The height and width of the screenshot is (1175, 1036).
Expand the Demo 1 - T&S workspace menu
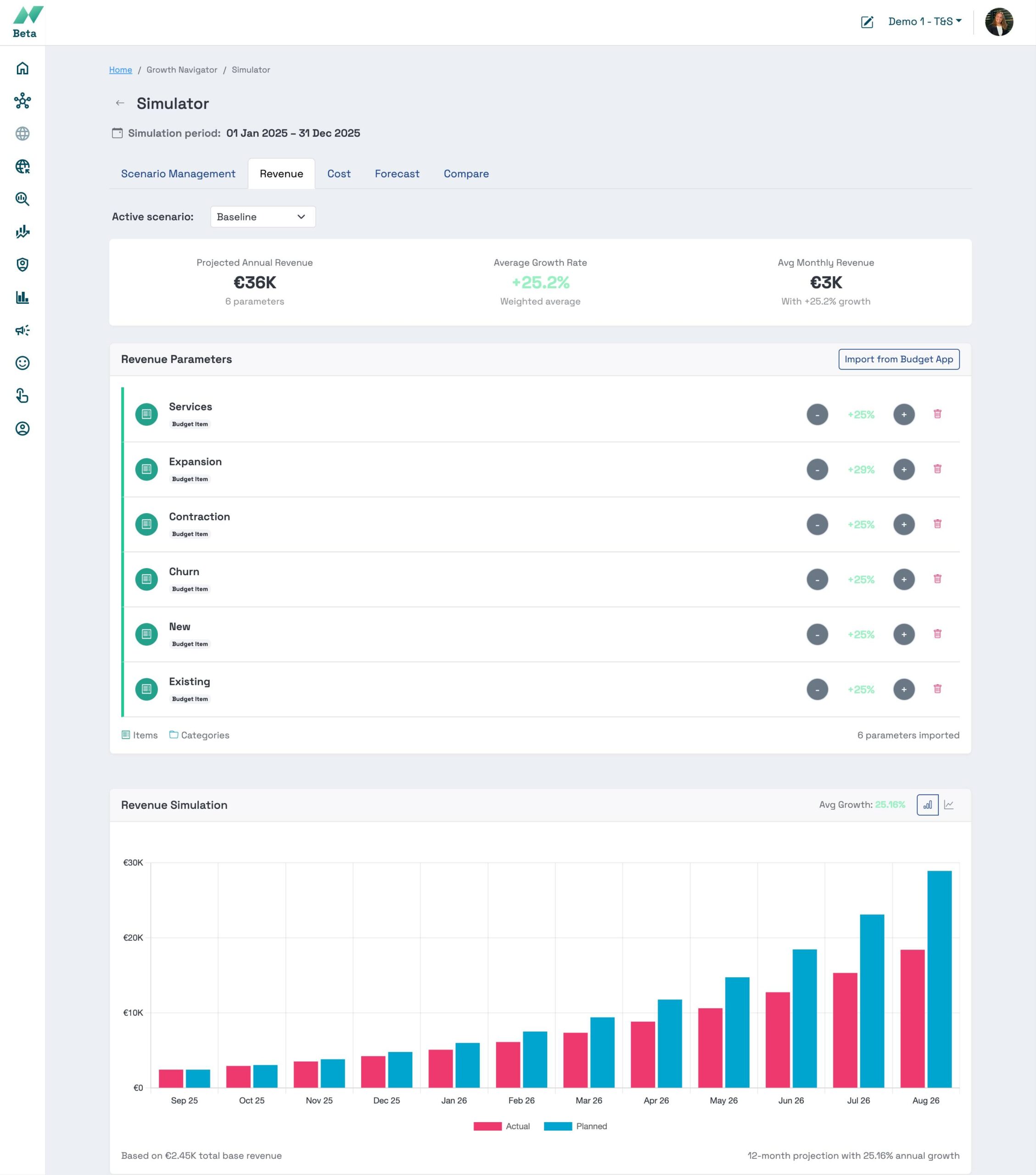tap(924, 22)
